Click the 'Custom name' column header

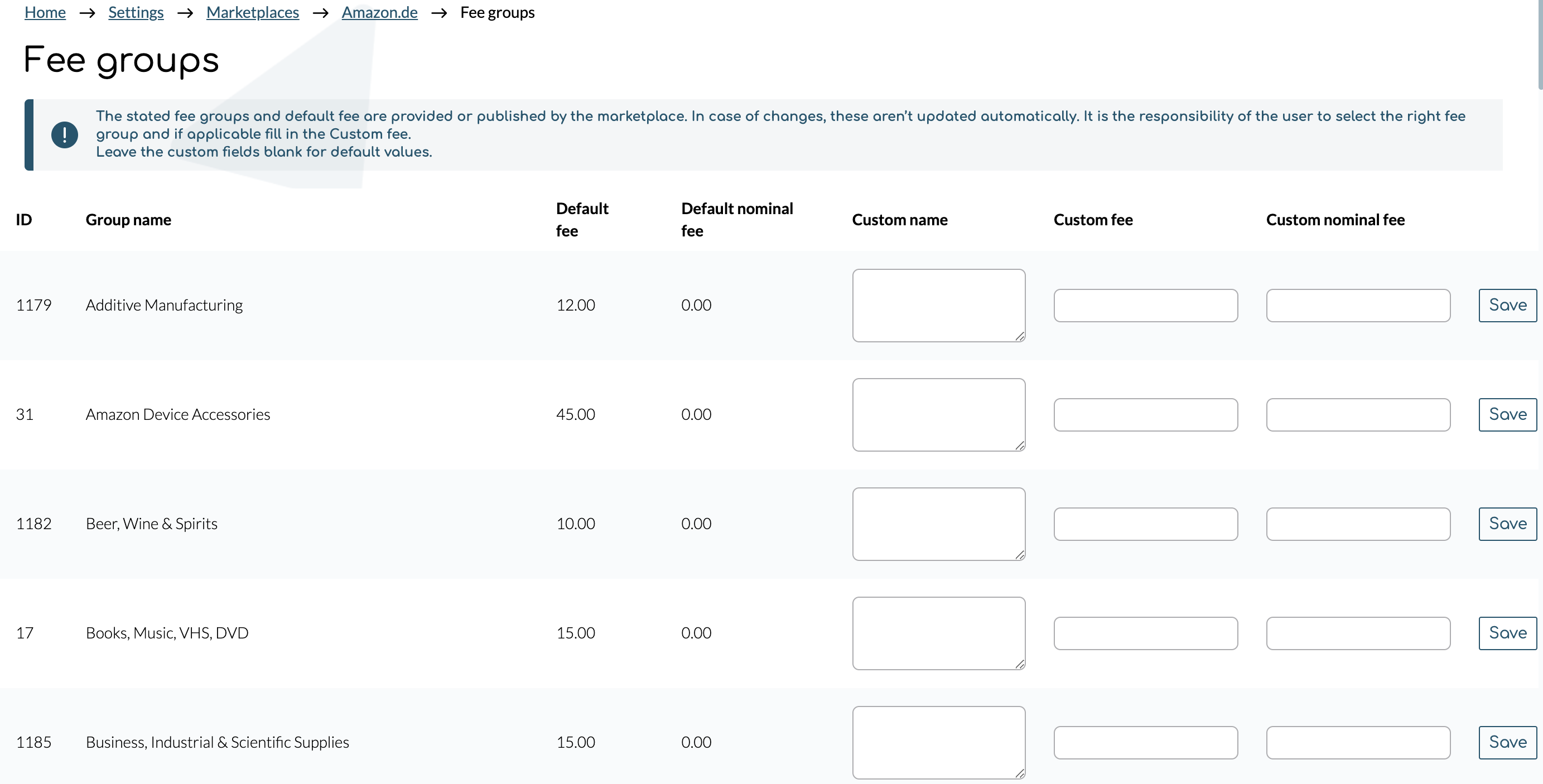[900, 220]
